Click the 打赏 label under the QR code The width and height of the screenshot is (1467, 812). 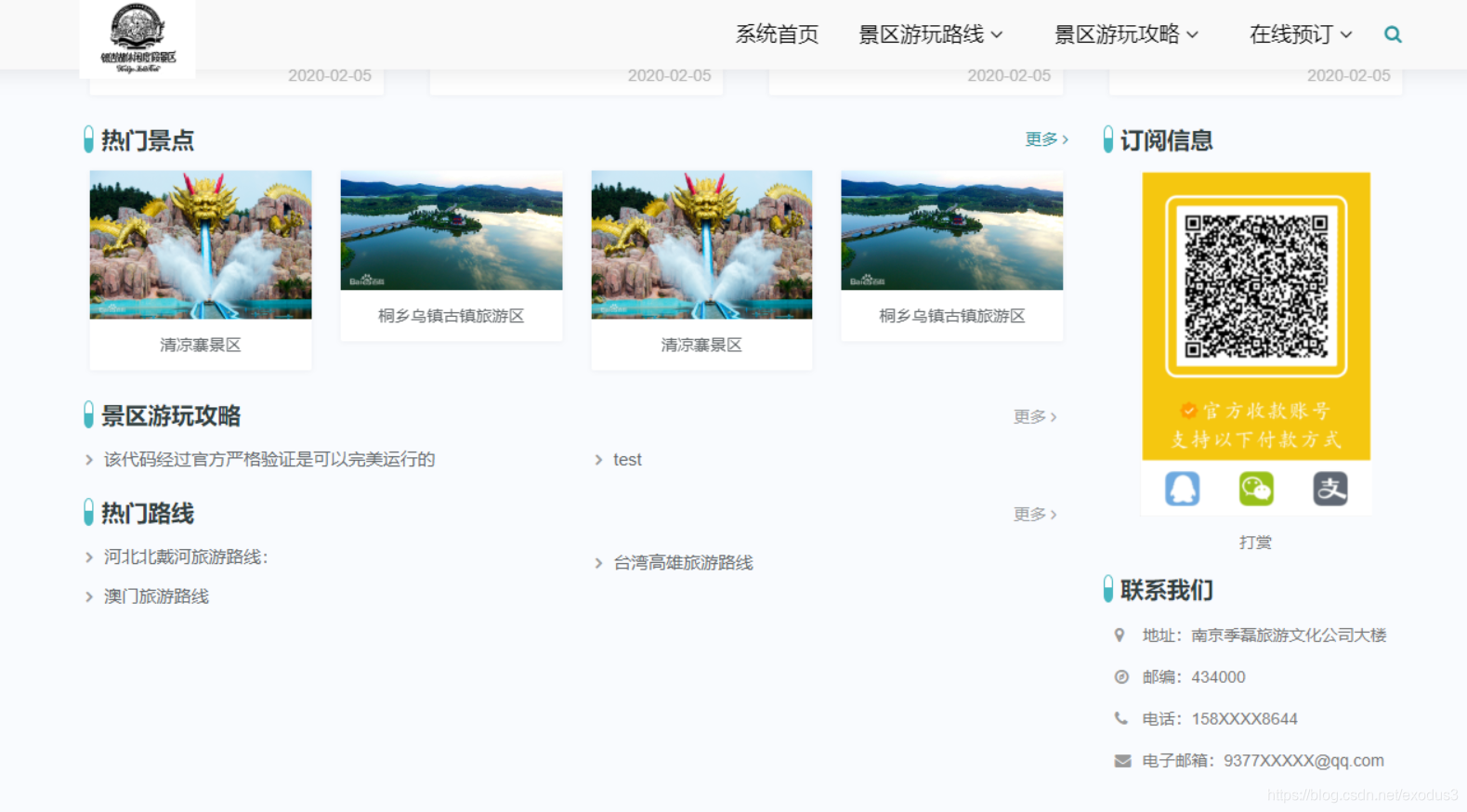click(x=1255, y=543)
